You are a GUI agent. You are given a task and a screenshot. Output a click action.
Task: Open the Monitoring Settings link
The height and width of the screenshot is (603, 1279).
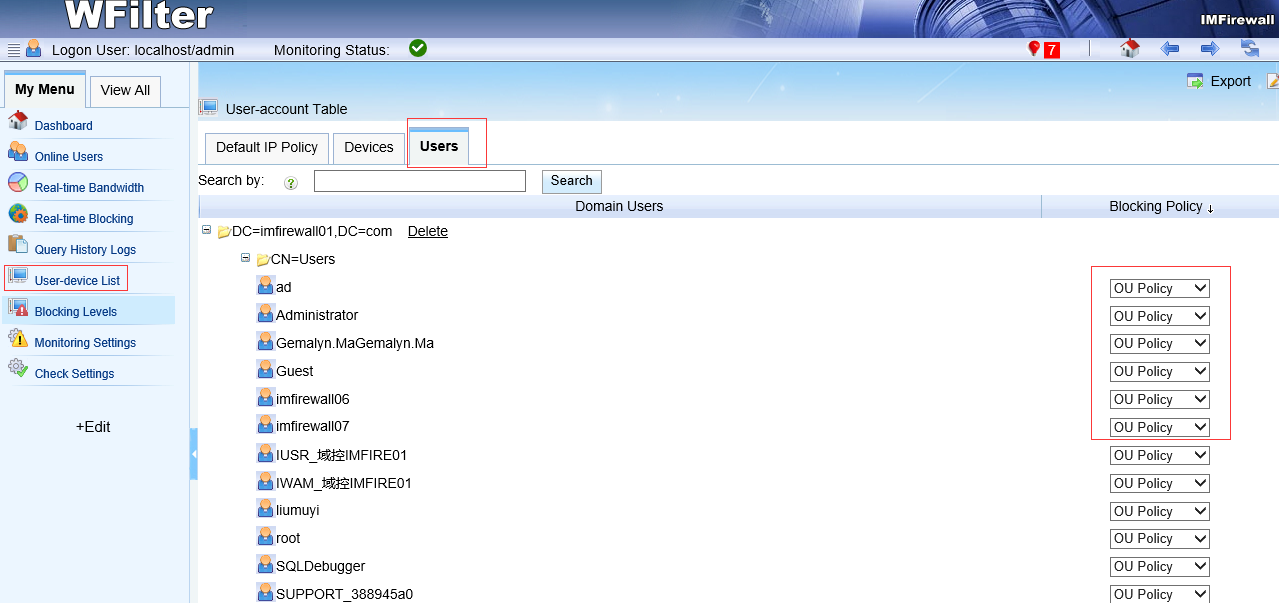85,343
